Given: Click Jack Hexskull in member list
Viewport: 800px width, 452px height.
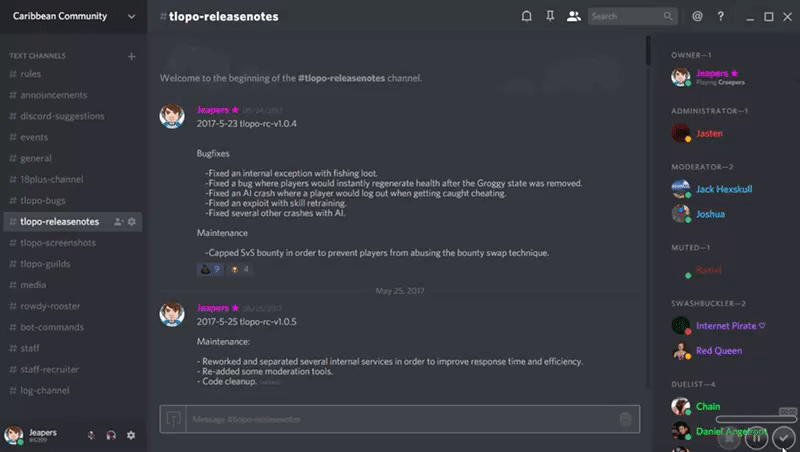Looking at the screenshot, I should pyautogui.click(x=723, y=189).
